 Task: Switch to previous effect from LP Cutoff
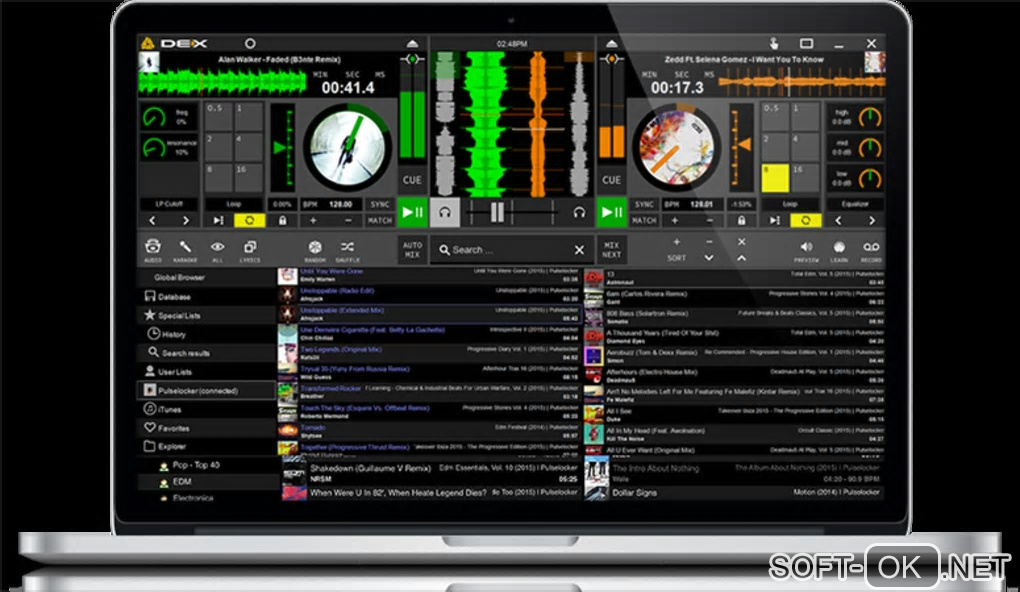pos(152,221)
